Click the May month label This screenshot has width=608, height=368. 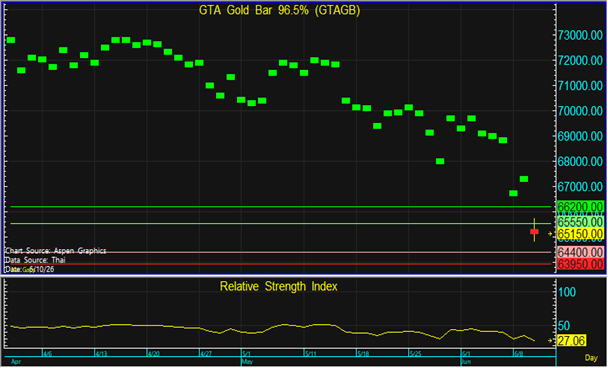247,362
